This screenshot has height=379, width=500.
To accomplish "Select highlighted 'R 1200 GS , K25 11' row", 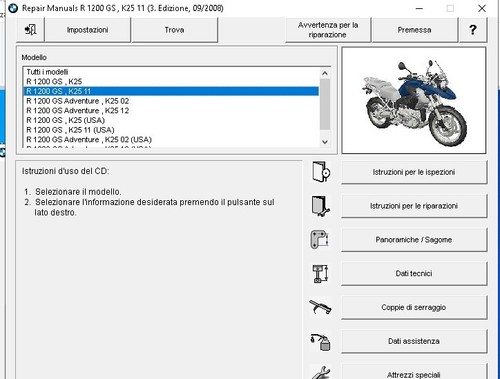I will (171, 91).
